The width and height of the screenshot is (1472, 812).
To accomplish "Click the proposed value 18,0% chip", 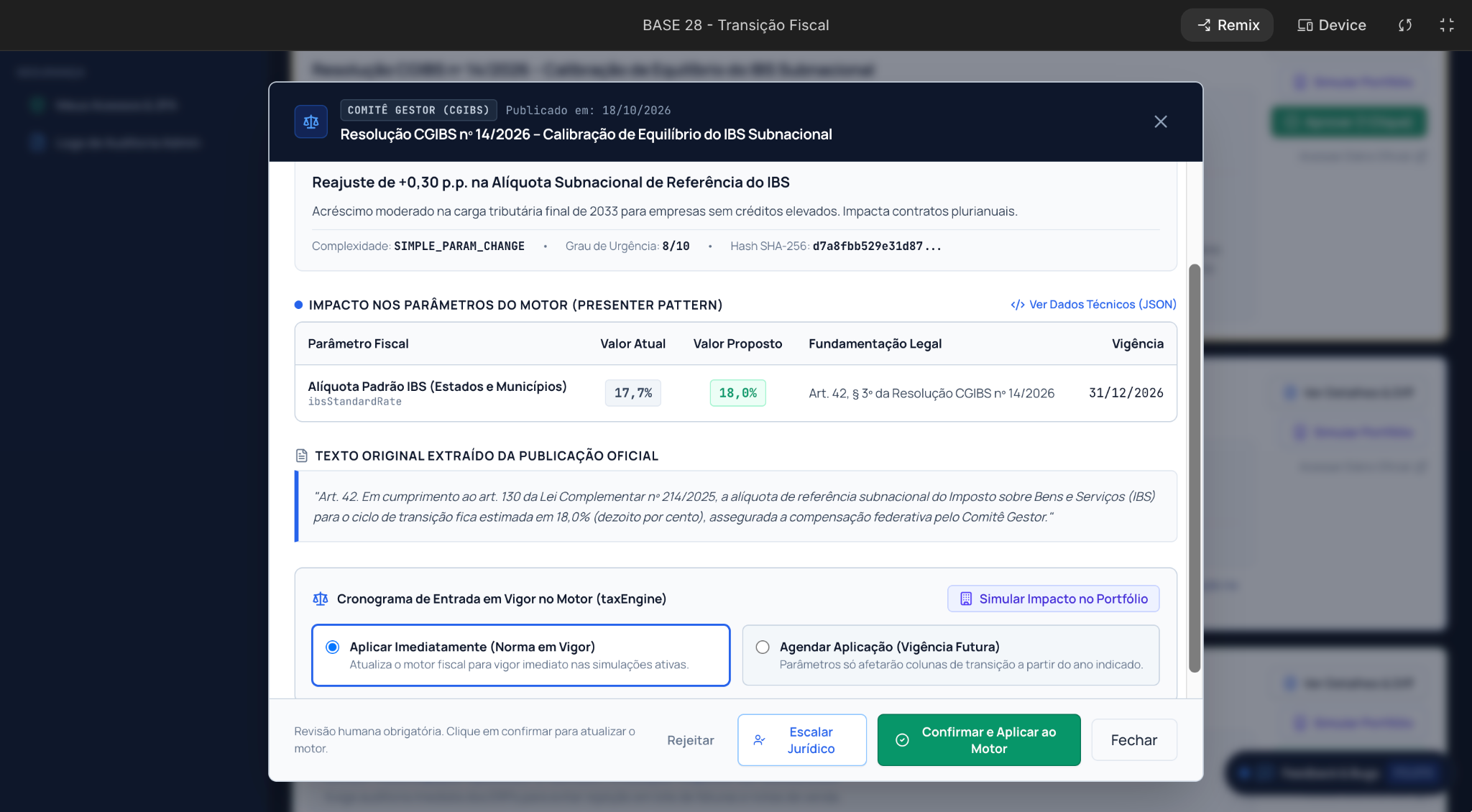I will coord(738,393).
